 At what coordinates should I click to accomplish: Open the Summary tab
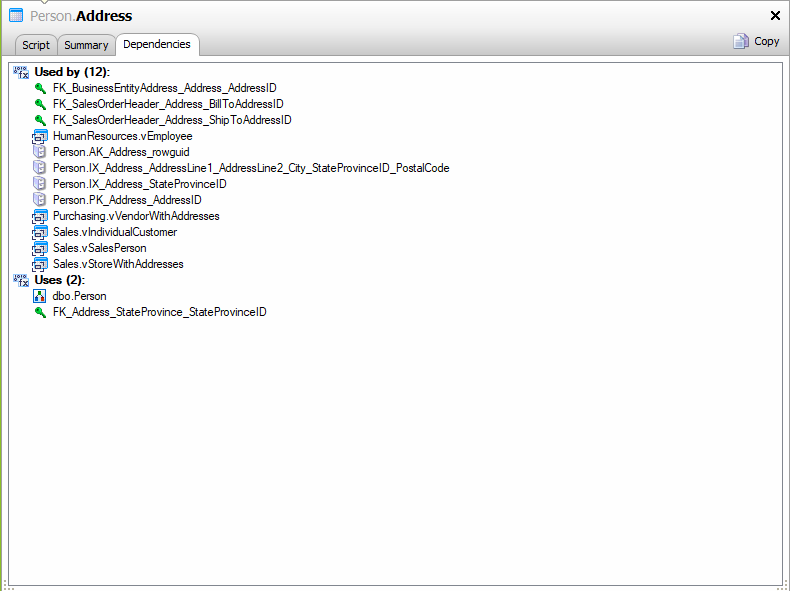click(86, 45)
